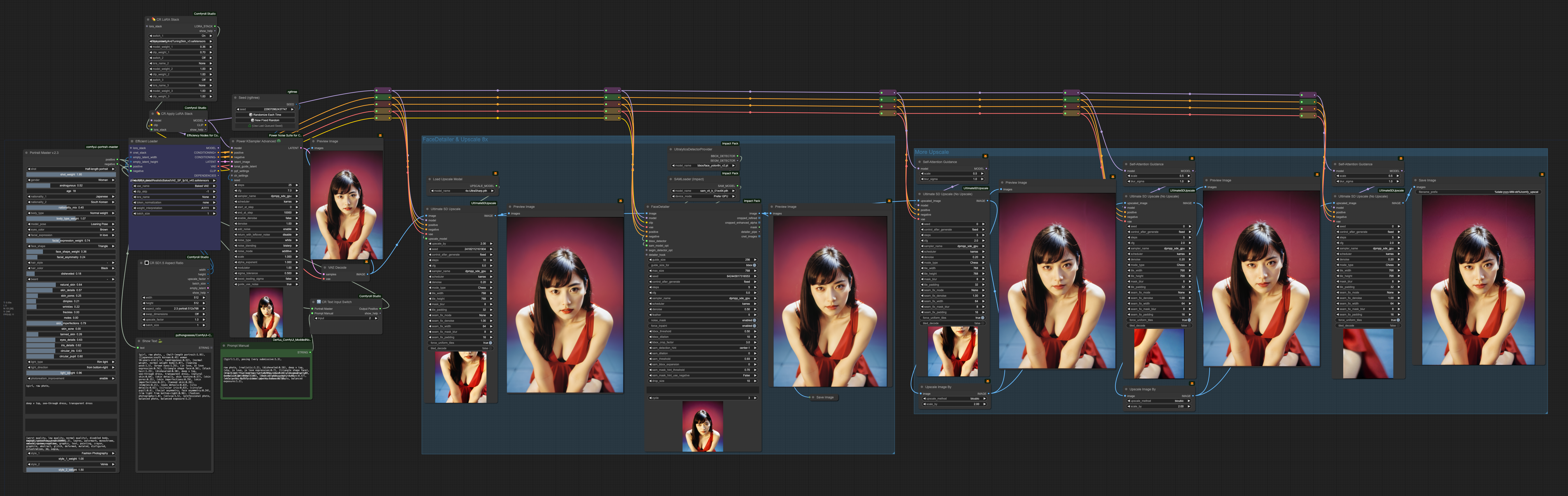
Task: Click the collapse dot on Efficient Loader node
Action: (x=132, y=141)
